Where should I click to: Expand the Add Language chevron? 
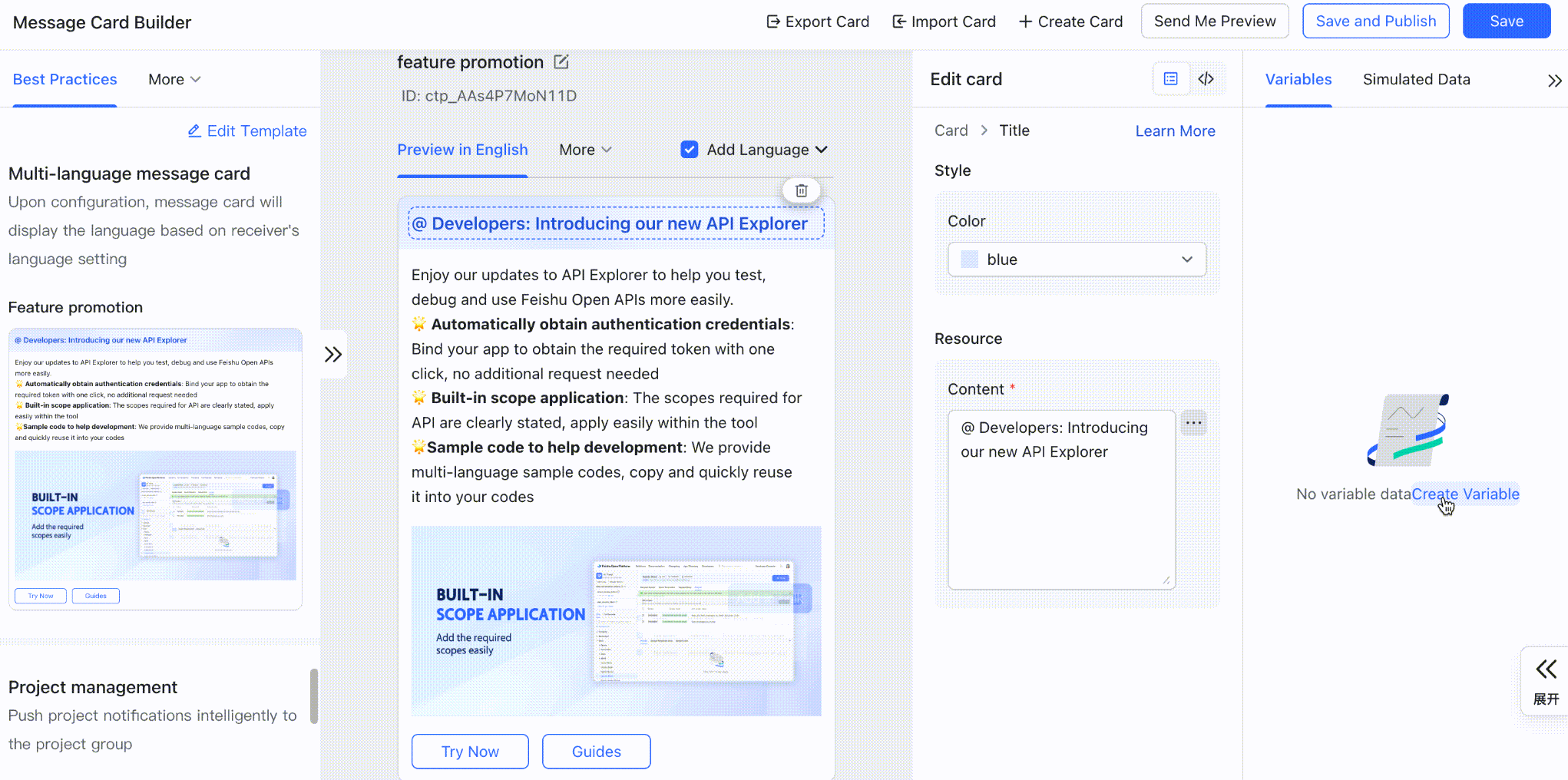pos(822,150)
